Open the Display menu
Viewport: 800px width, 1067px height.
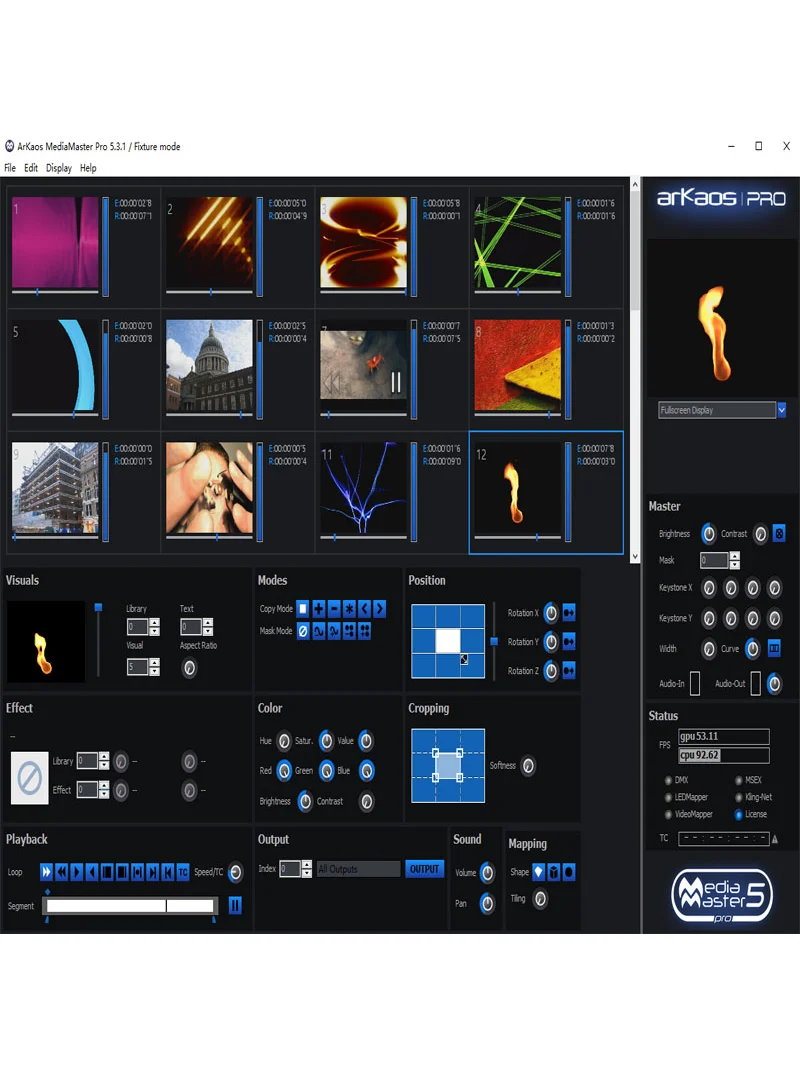point(59,168)
